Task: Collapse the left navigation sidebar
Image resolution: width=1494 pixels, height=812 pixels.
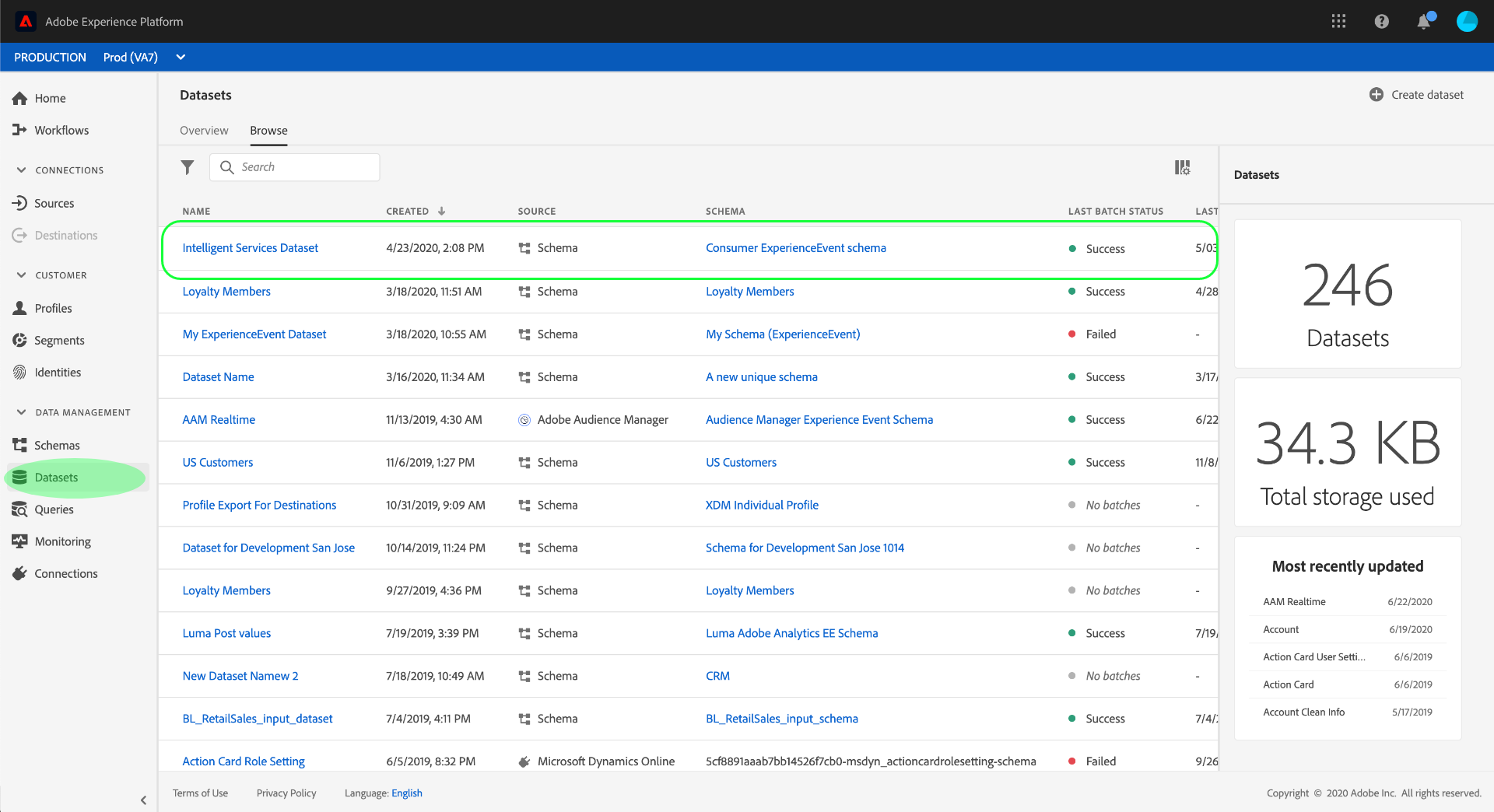Action: (143, 800)
